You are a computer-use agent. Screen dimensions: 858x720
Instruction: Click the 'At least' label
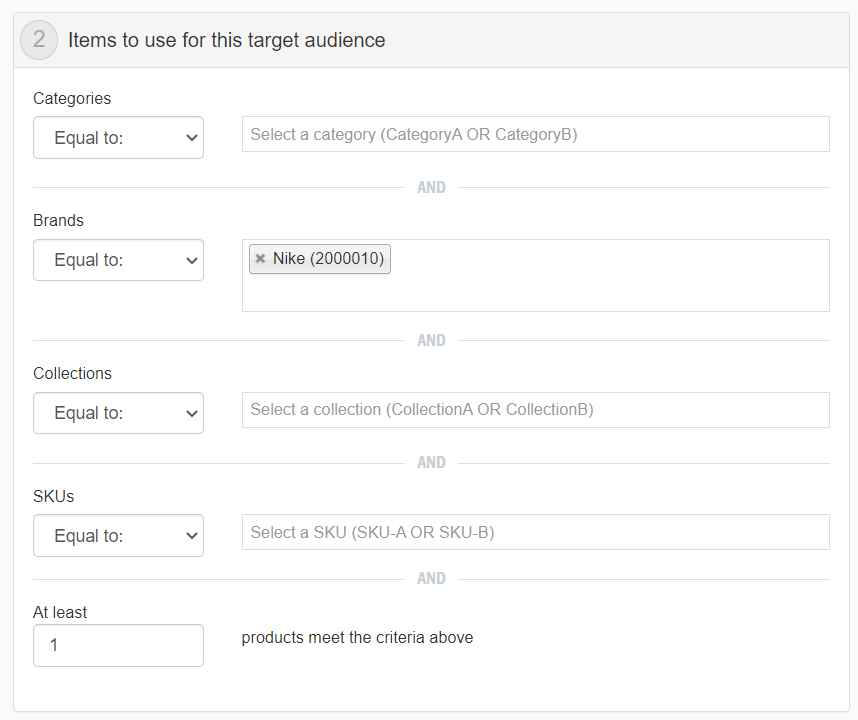(61, 612)
